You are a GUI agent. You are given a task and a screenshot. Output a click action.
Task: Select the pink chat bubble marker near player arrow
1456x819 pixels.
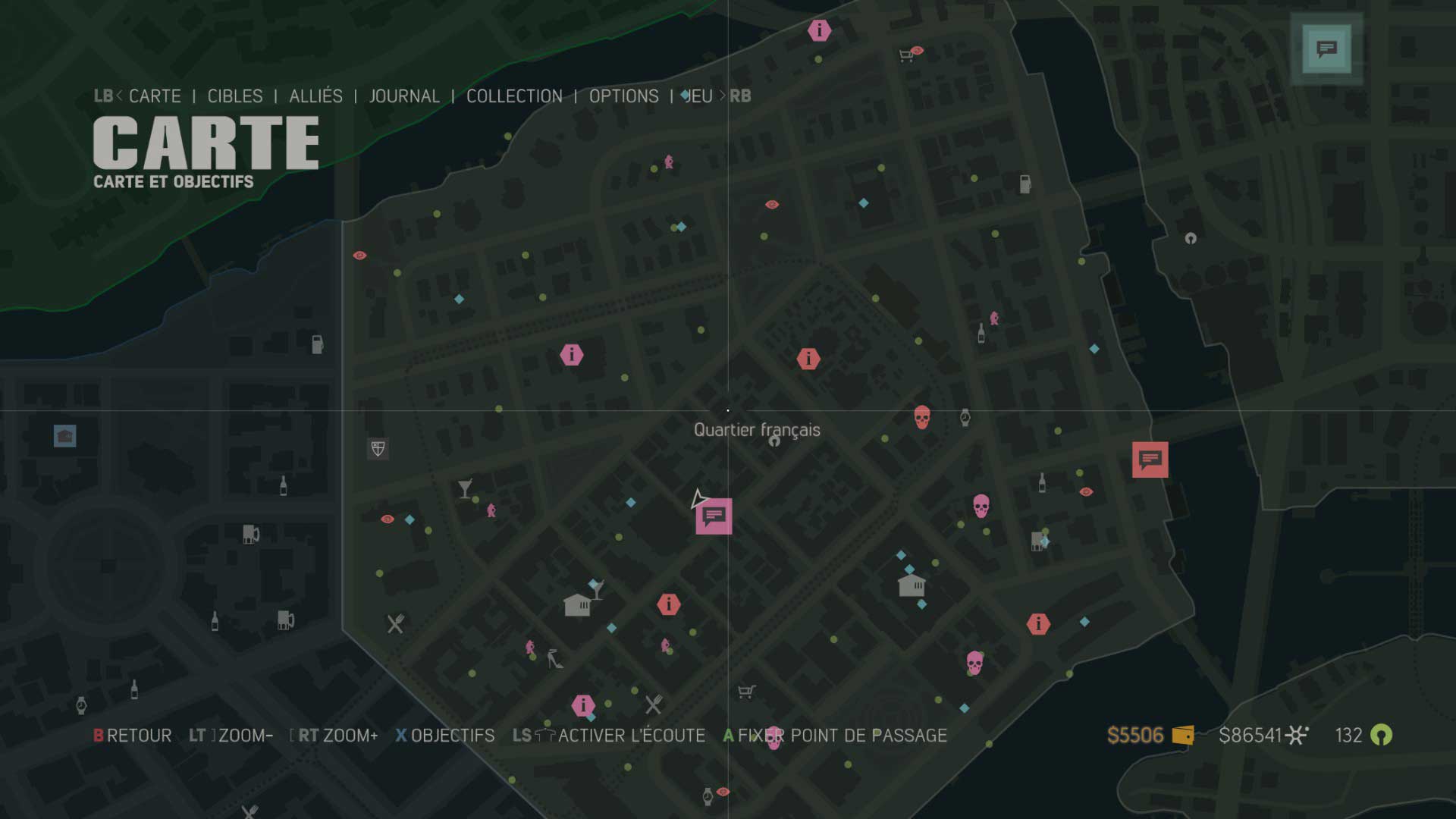point(714,516)
